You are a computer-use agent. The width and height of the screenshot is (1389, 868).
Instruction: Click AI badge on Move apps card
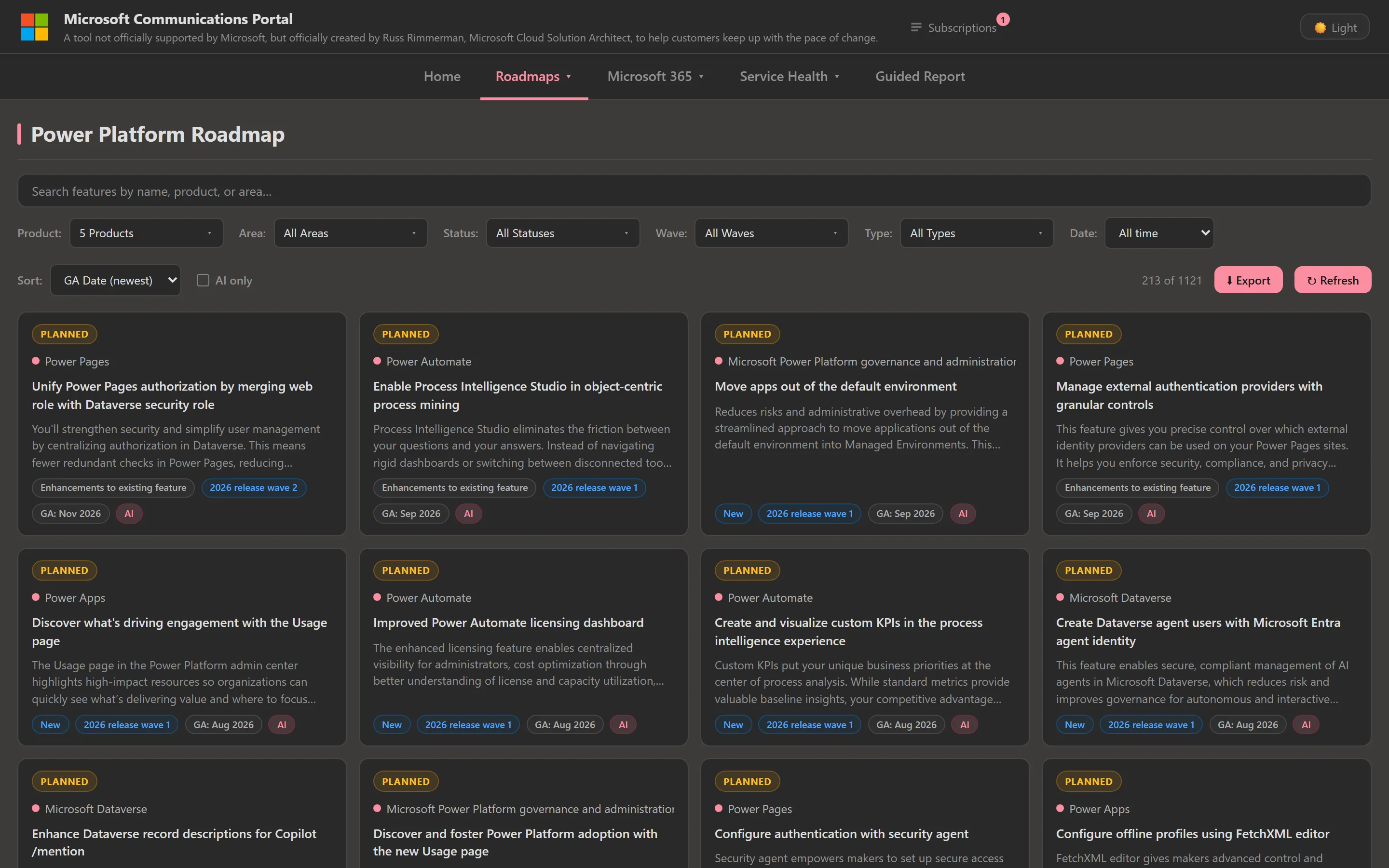[963, 513]
